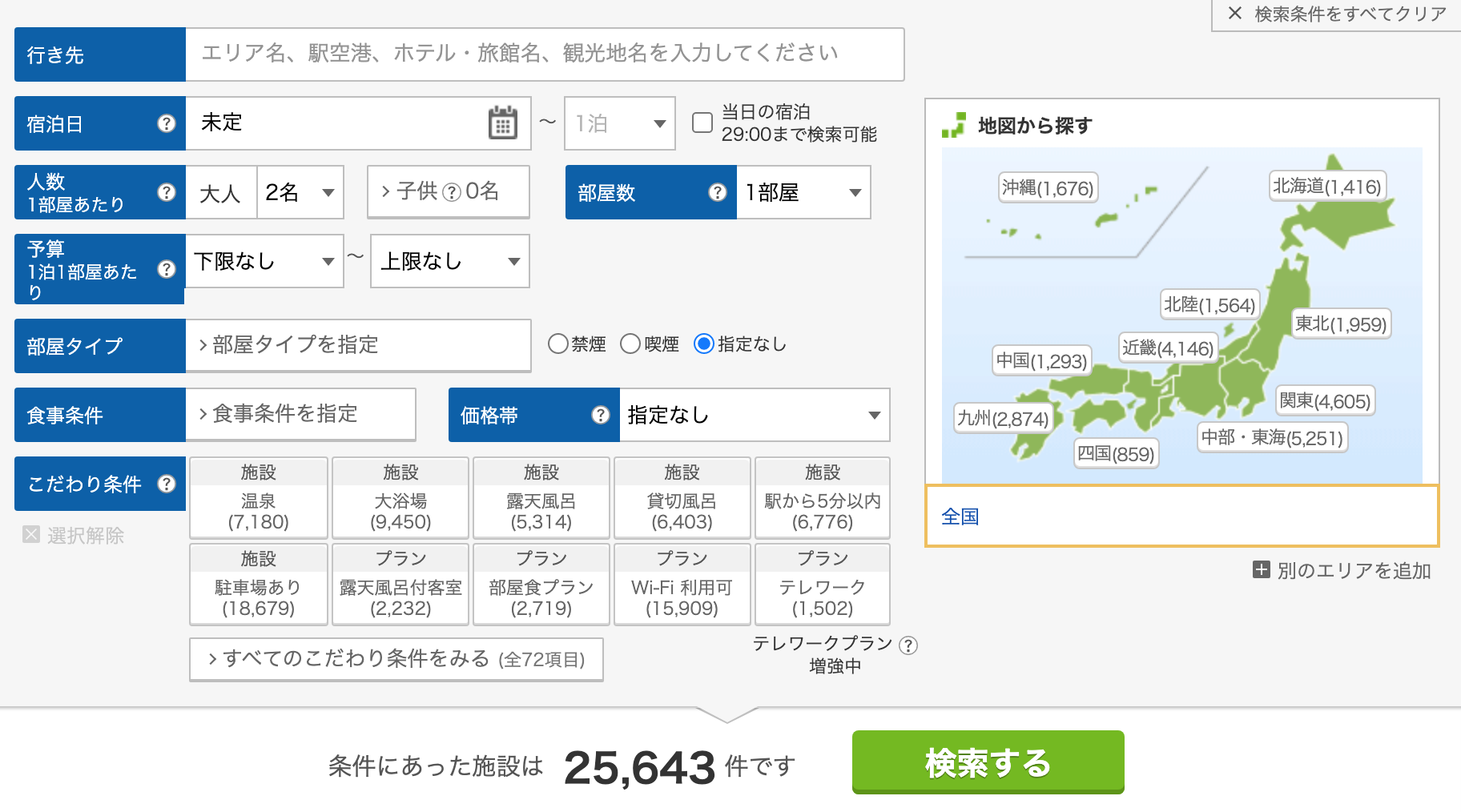
Task: Click the help icon next to 価格帯
Action: (x=601, y=415)
